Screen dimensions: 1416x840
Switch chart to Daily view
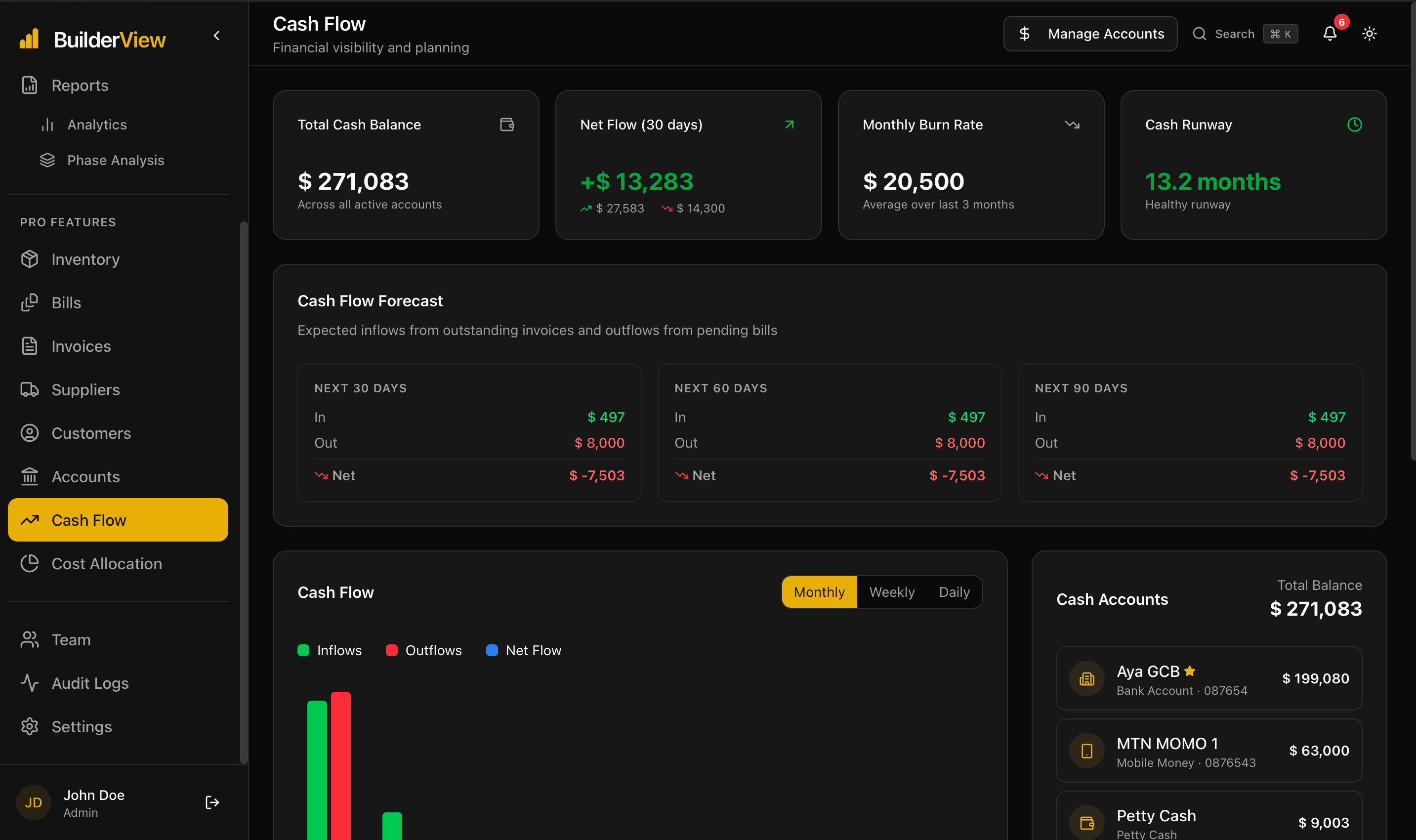tap(954, 592)
